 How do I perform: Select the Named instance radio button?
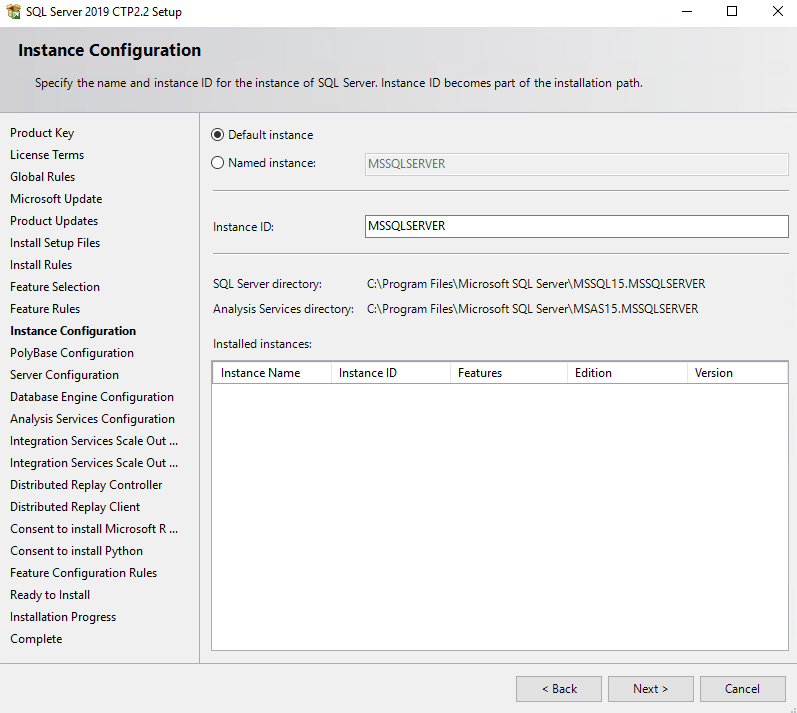(218, 163)
